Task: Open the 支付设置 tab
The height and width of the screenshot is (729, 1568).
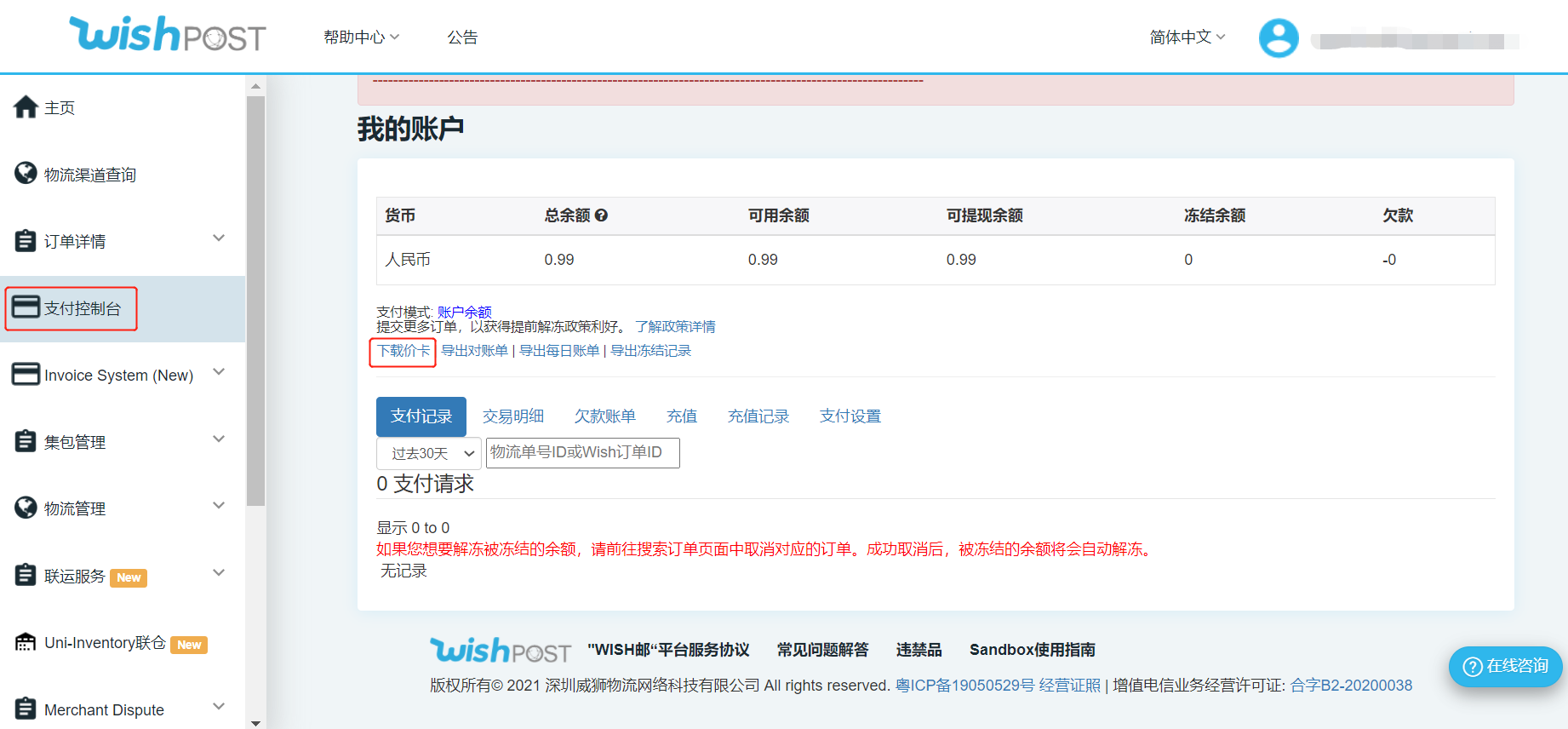Action: pyautogui.click(x=850, y=416)
